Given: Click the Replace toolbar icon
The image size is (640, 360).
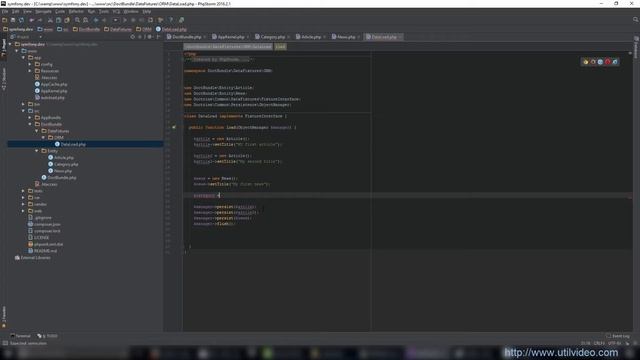Looking at the screenshot, I should (x=86, y=20).
